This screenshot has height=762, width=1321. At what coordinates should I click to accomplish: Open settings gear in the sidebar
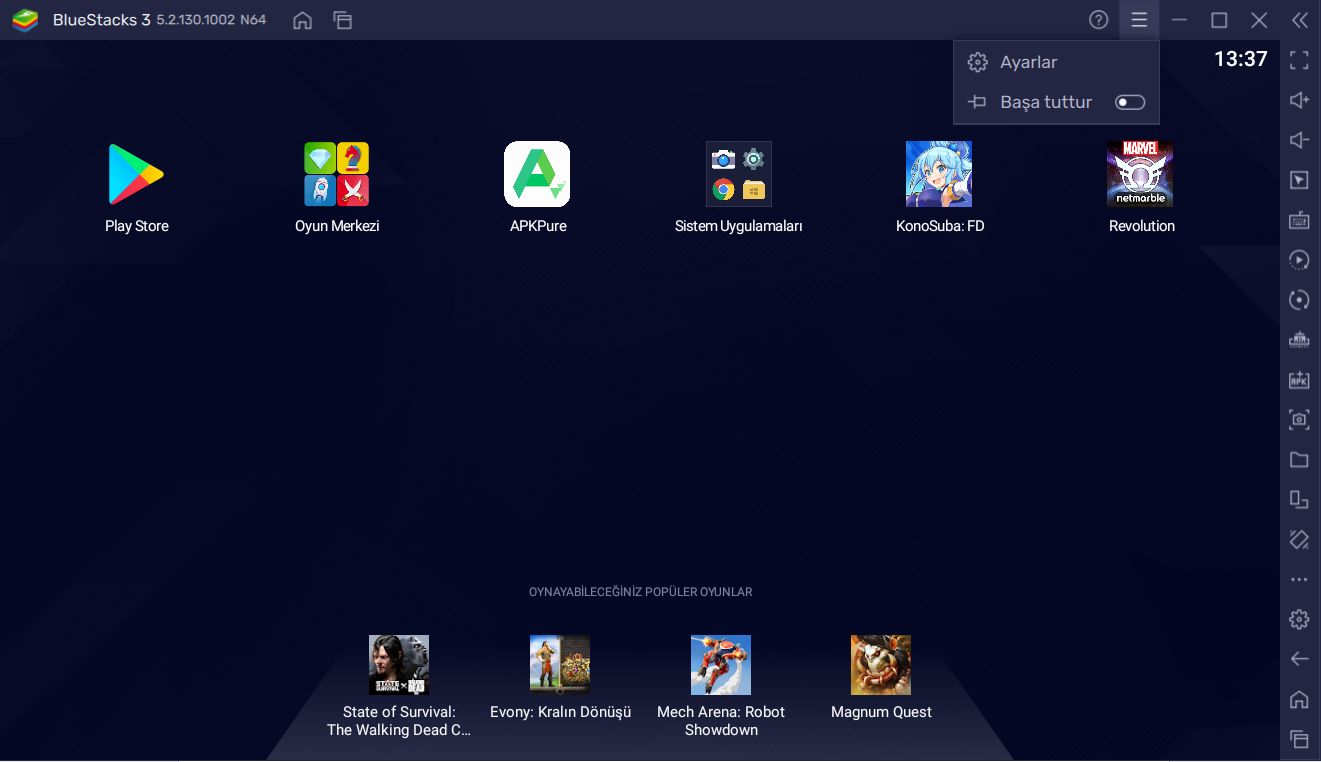[1299, 620]
